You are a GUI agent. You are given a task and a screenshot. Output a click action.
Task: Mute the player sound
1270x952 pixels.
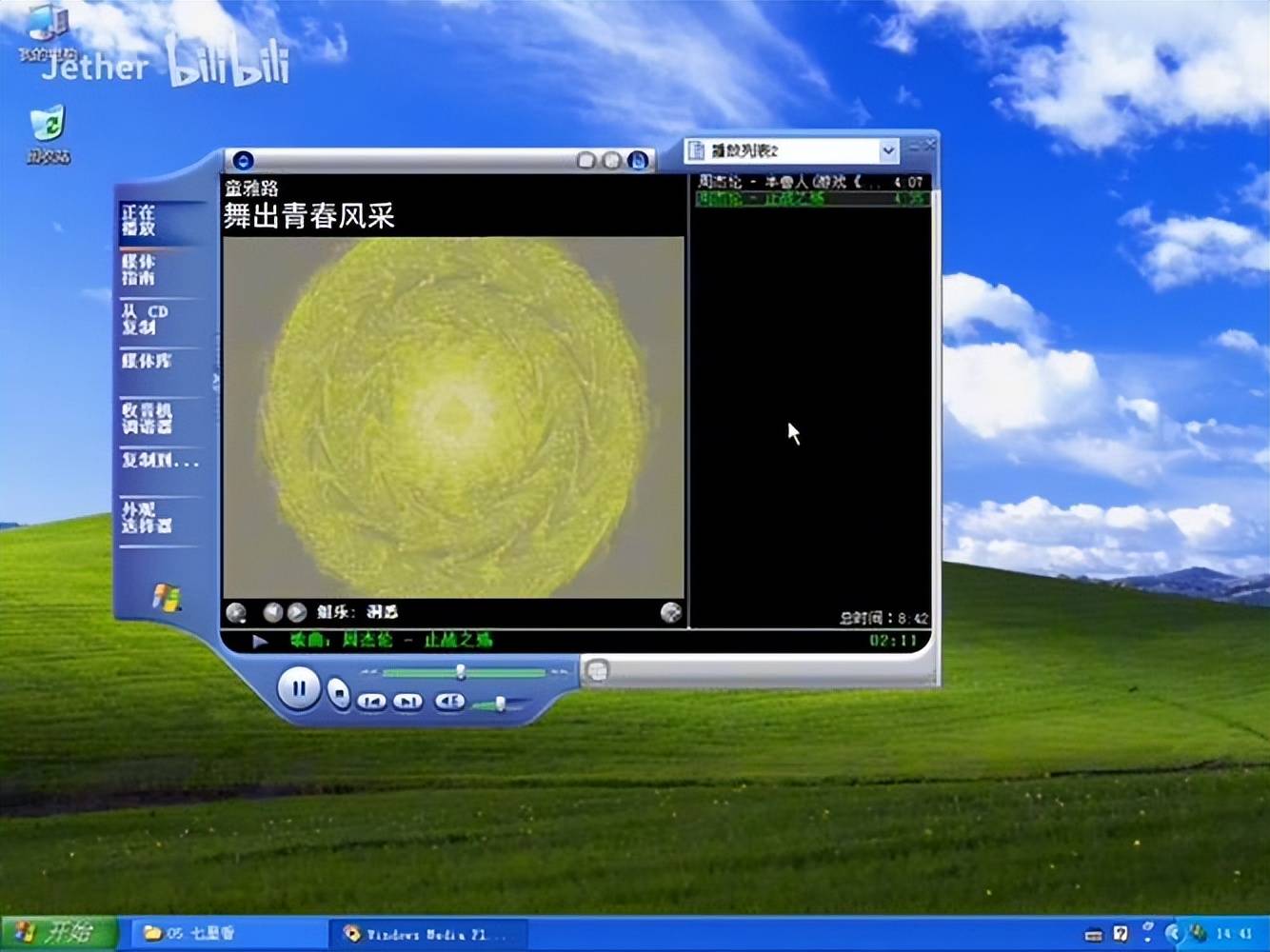coord(449,702)
